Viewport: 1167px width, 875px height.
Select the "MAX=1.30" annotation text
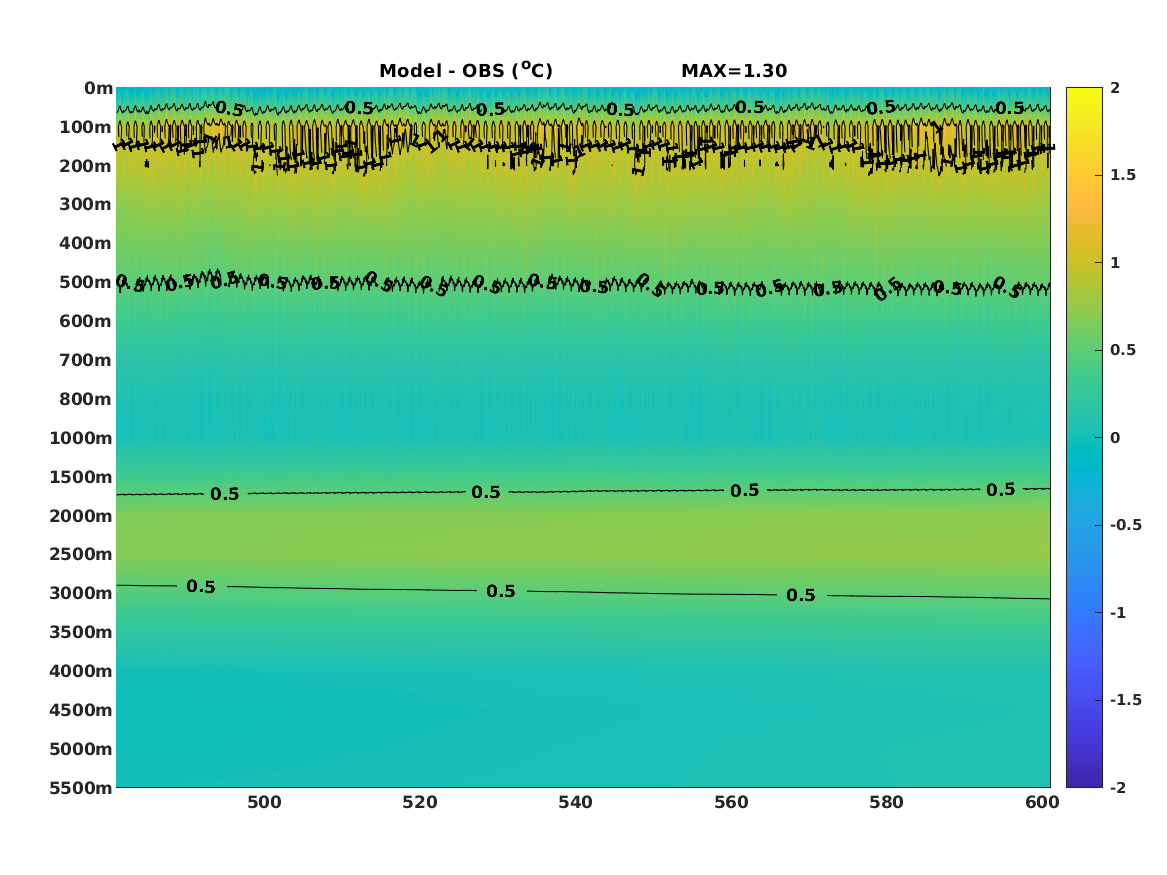click(734, 71)
